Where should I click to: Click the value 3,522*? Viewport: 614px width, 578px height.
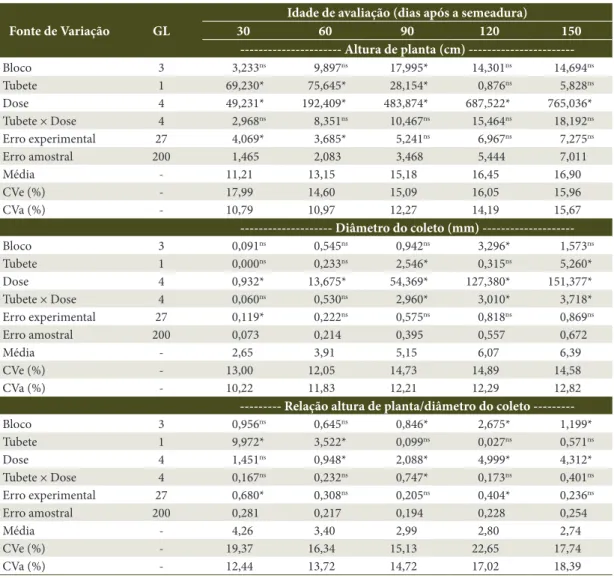pos(330,442)
